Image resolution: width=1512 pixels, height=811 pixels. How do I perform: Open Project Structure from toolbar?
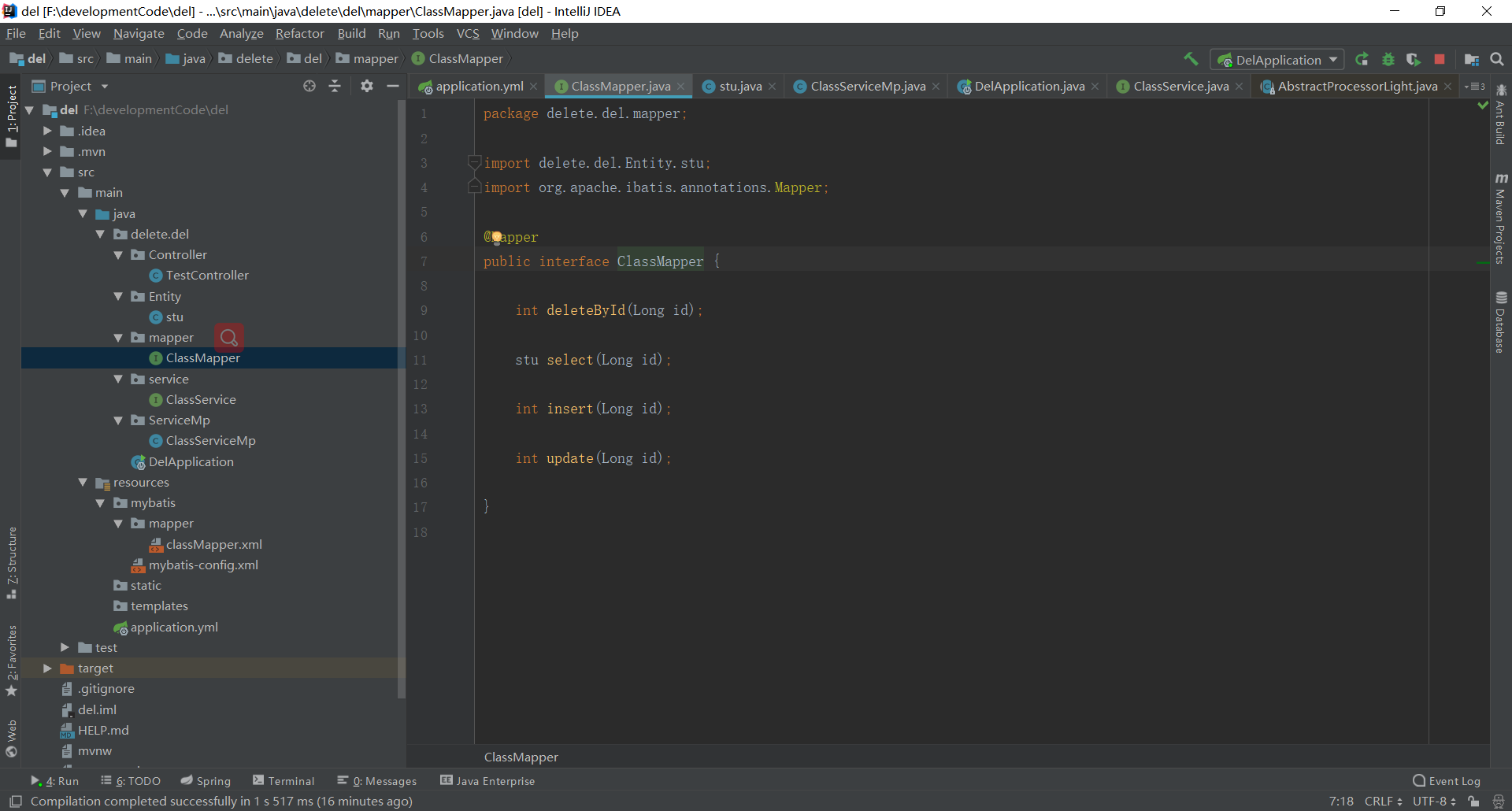tap(1471, 59)
